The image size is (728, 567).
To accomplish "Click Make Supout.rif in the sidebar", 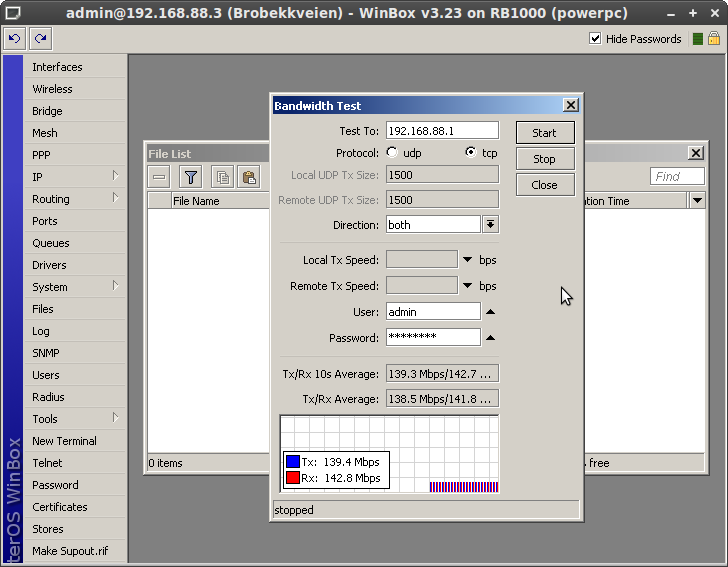I will [x=74, y=551].
